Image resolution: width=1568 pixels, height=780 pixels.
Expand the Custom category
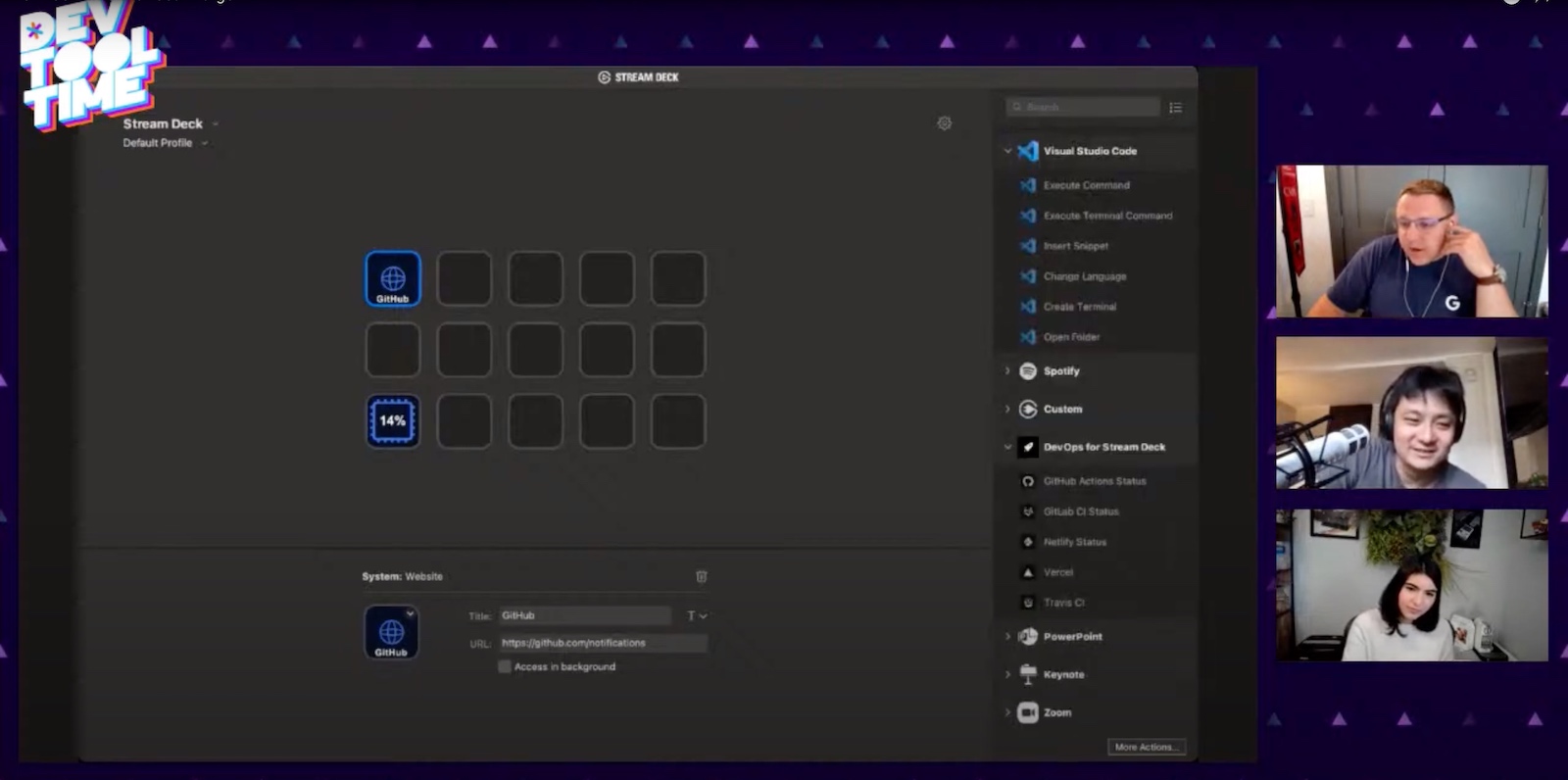(x=1007, y=409)
